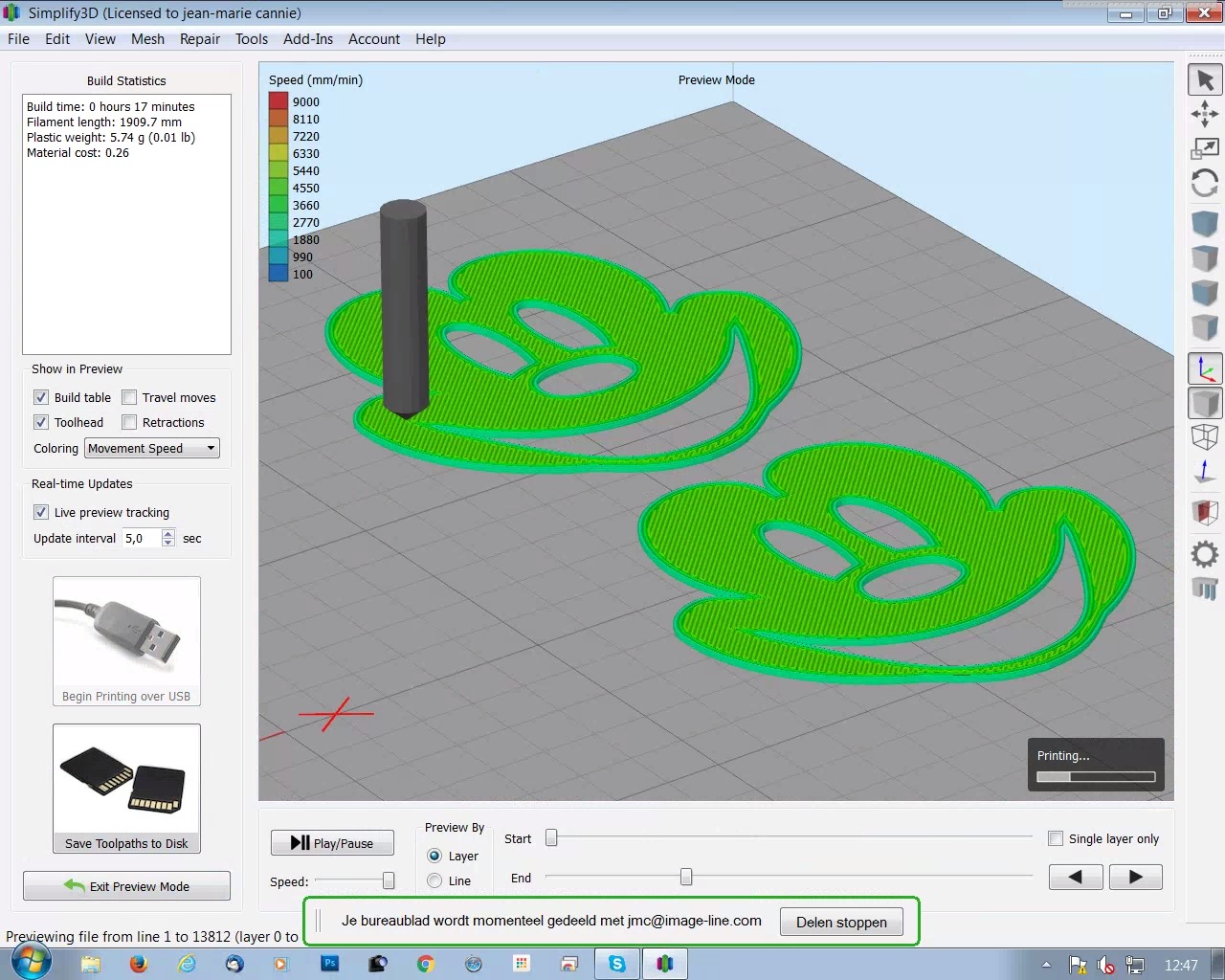1225x980 pixels.
Task: Open Internet Explorer from the taskbar
Action: [187, 964]
